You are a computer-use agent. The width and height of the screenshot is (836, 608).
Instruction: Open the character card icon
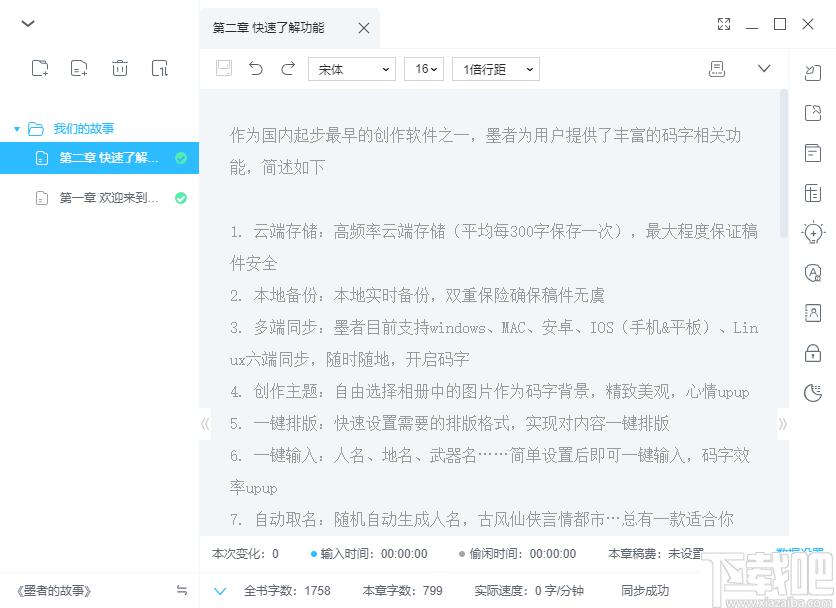click(813, 313)
